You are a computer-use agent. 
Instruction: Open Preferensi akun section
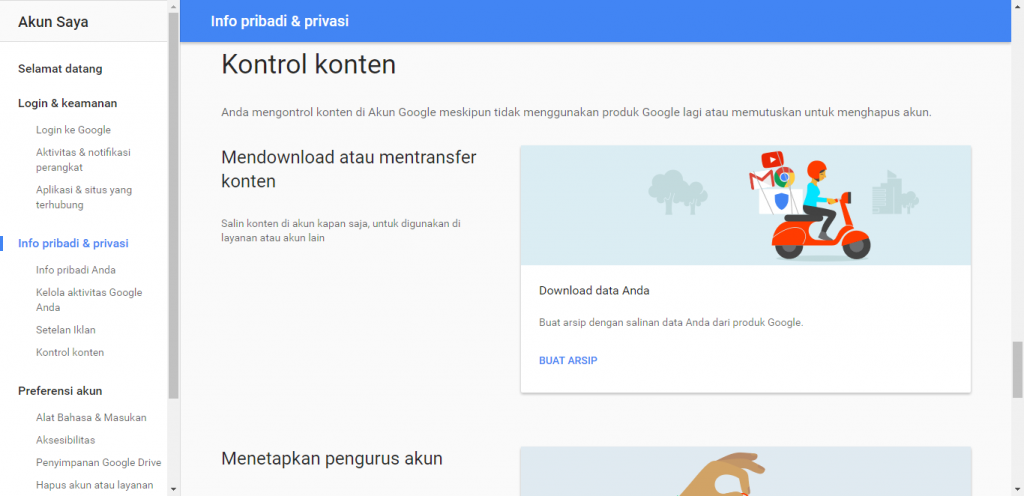coord(60,391)
